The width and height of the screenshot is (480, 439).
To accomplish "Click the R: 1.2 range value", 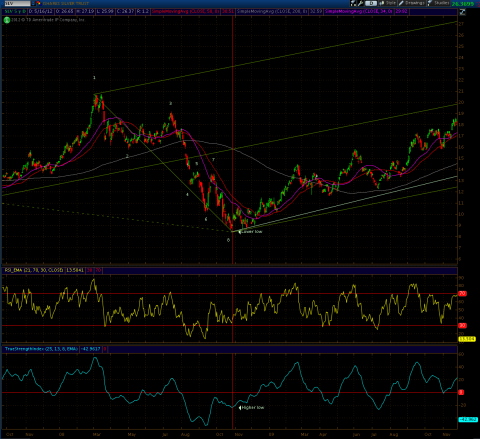I will 143,11.
